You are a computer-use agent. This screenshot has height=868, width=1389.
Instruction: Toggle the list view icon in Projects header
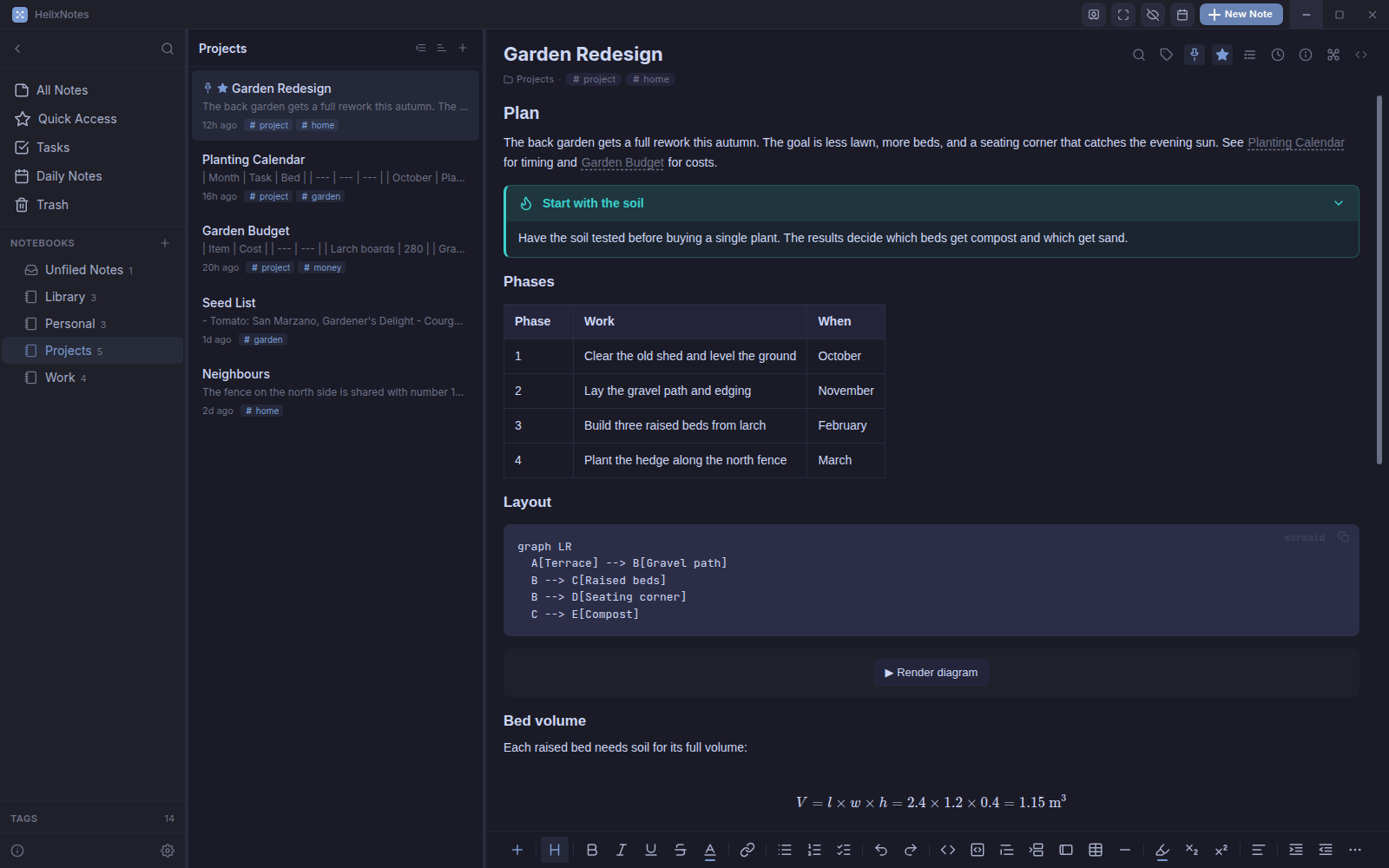point(421,49)
